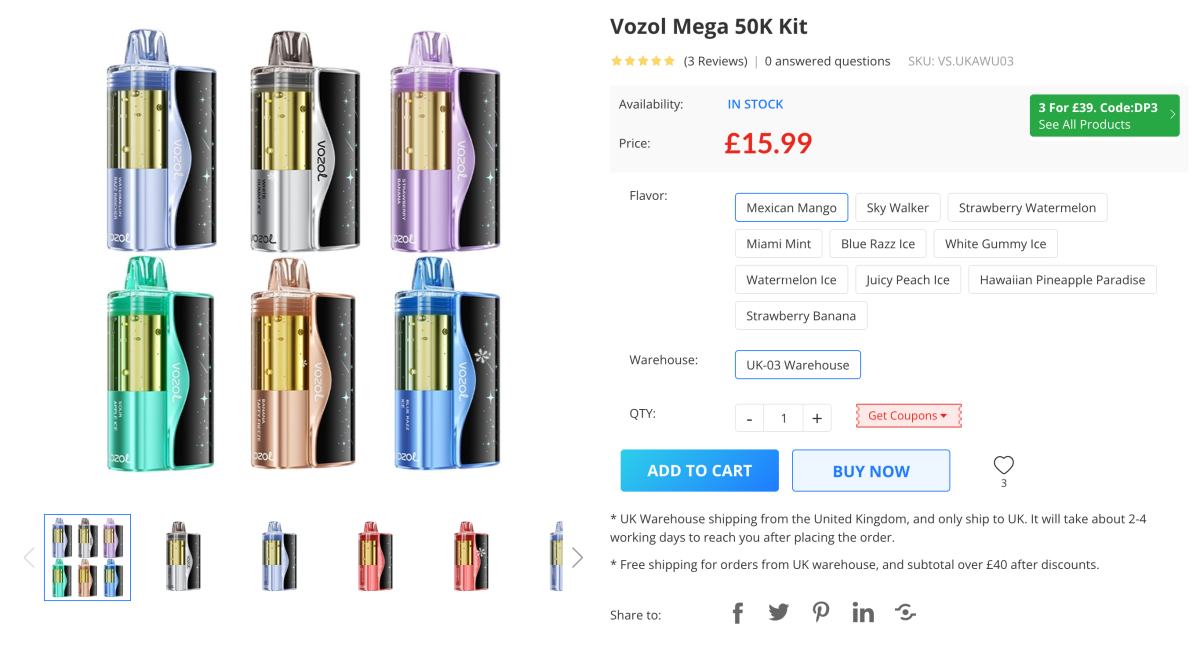Select the Blue Razz Ice flavor
Viewport: 1200px width, 652px height.
click(x=877, y=243)
